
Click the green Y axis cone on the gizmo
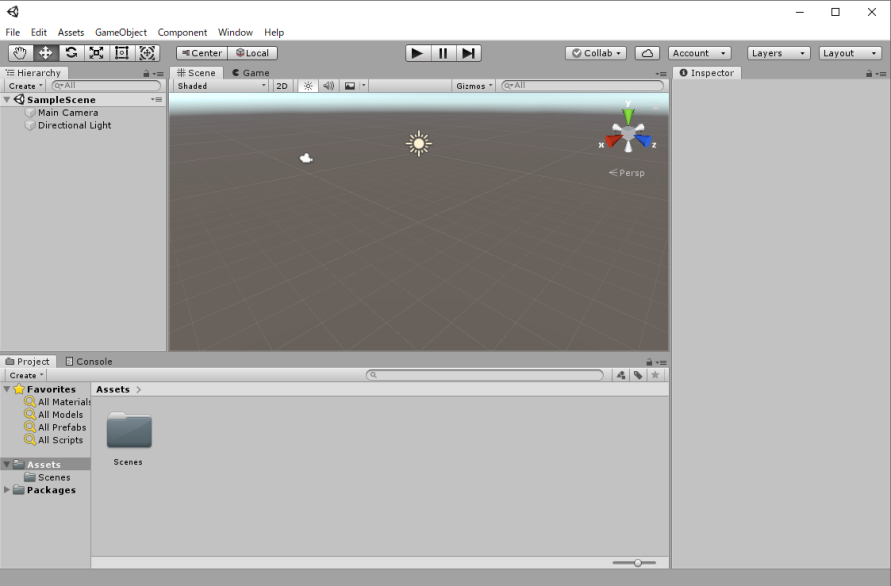pyautogui.click(x=628, y=117)
